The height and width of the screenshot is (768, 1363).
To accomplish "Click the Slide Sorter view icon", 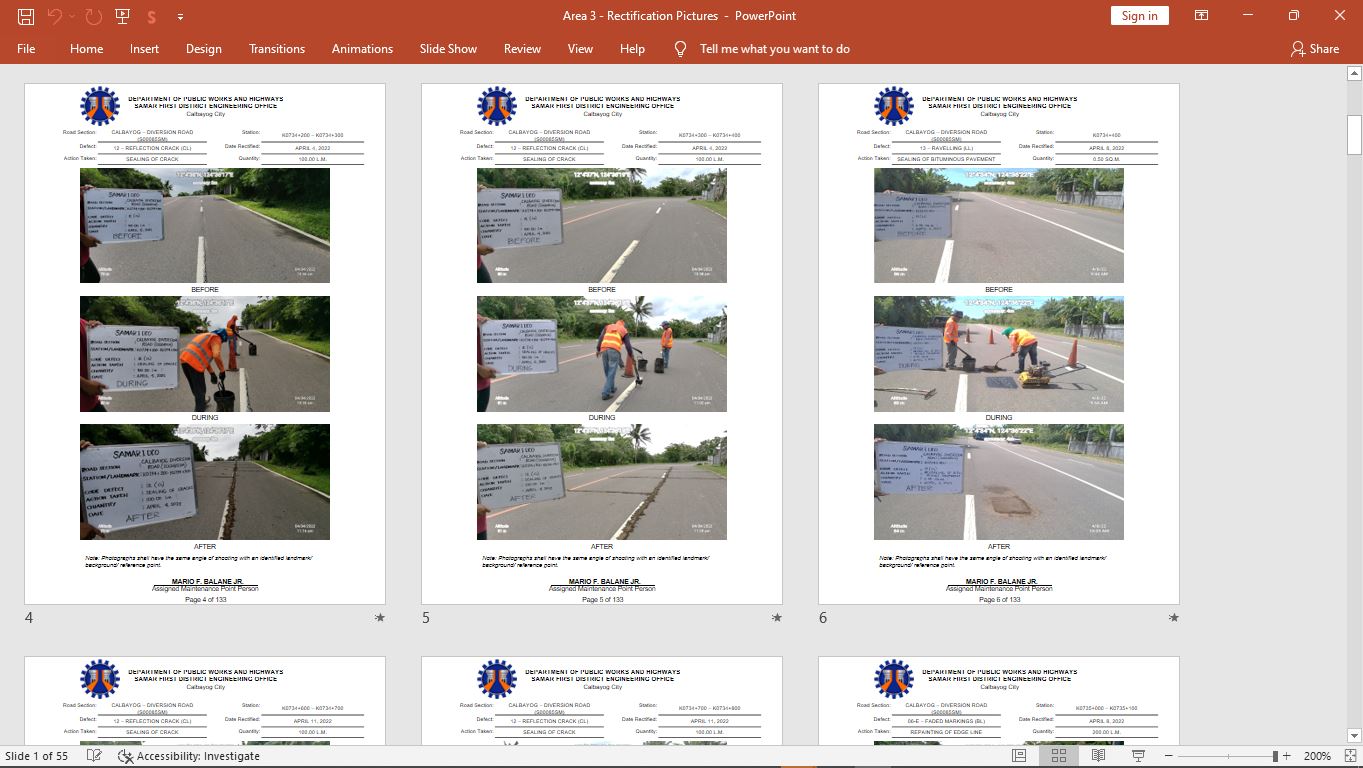I will click(1059, 756).
